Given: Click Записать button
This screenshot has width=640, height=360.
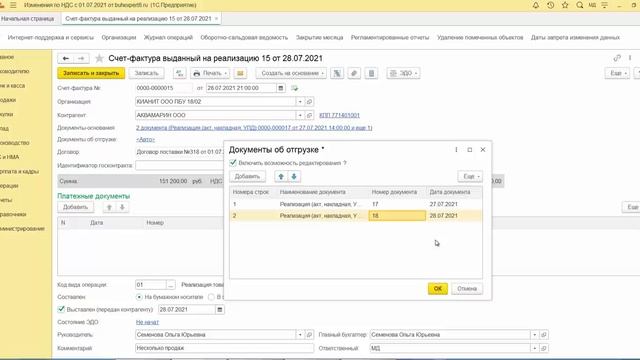Looking at the screenshot, I should coord(147,73).
